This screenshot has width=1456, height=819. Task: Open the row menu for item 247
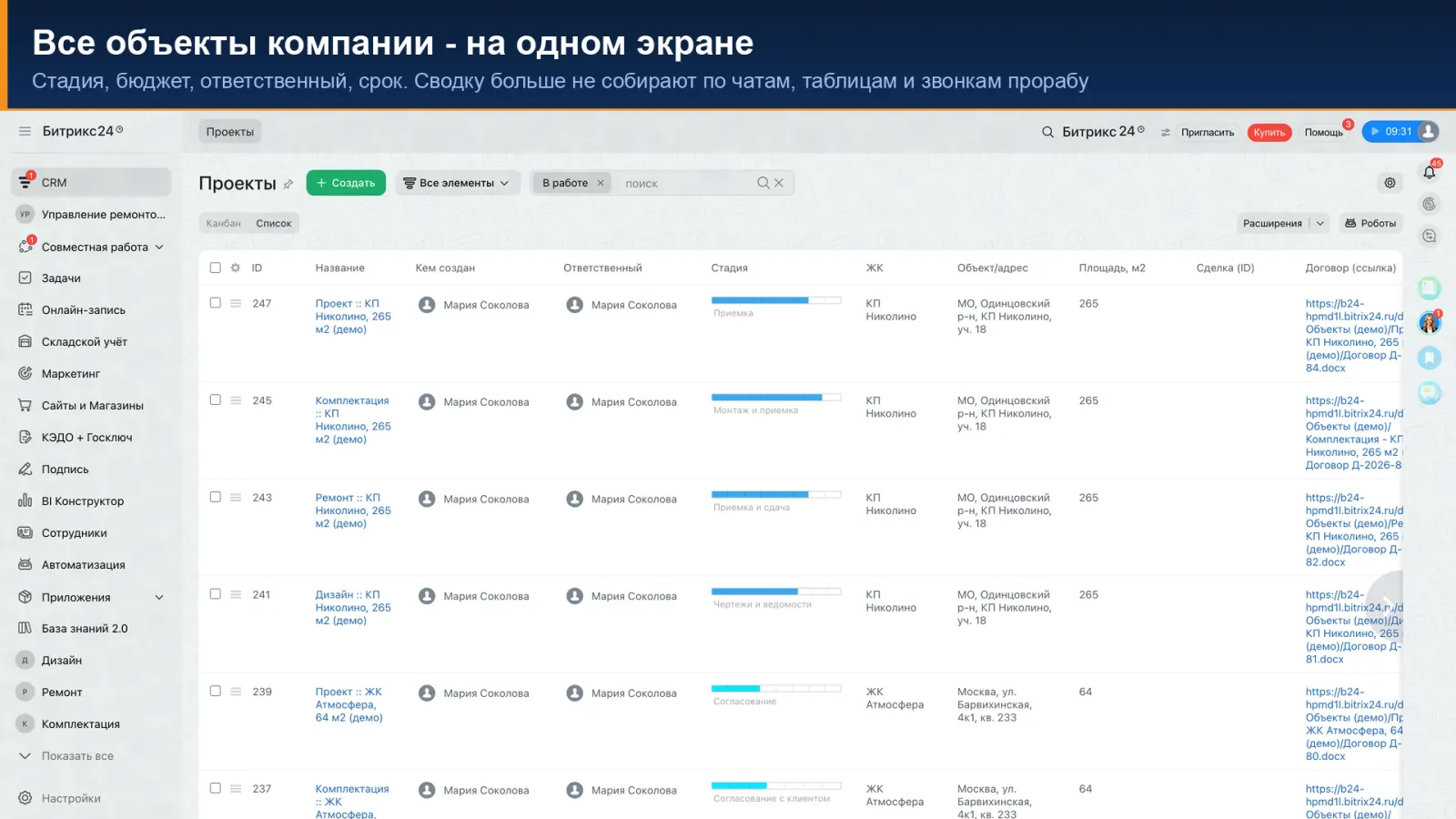(x=236, y=303)
